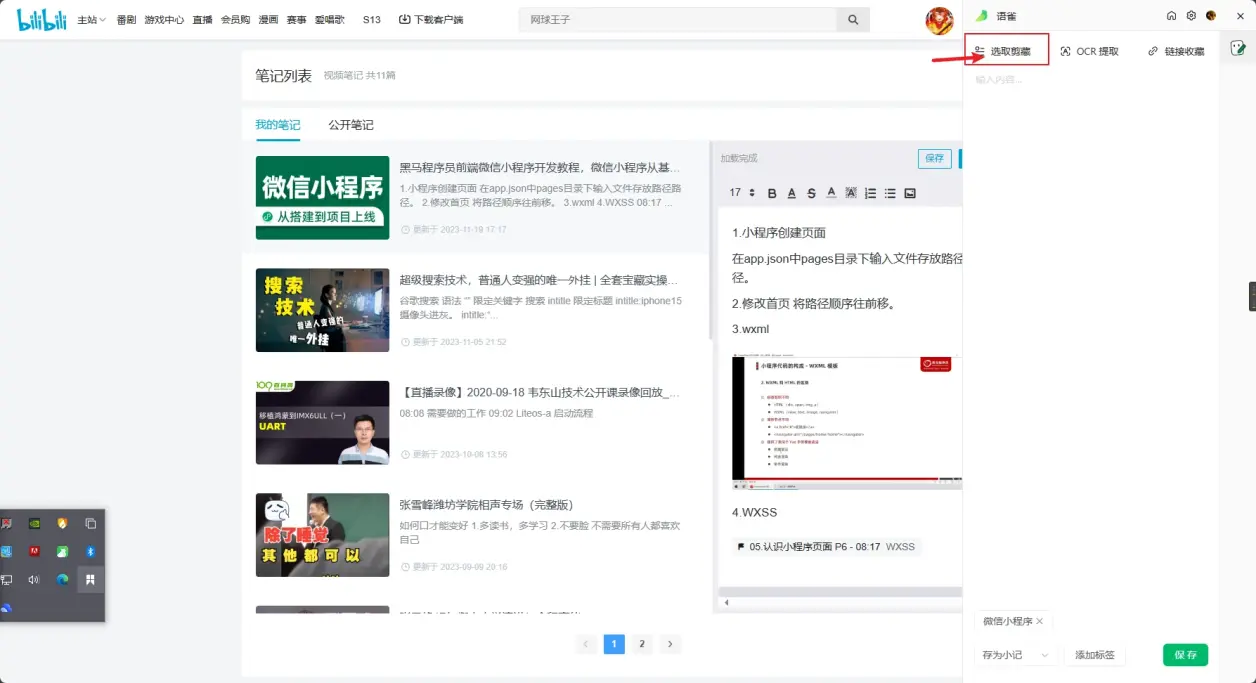Open Bluetooth icon in system tray
The width and height of the screenshot is (1256, 683).
[x=90, y=551]
